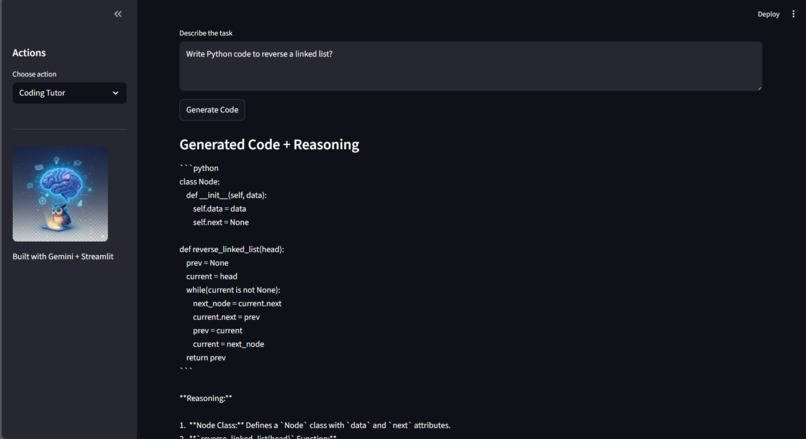Click the Generated Code + Reasoning heading
The height and width of the screenshot is (439, 806).
click(x=269, y=144)
